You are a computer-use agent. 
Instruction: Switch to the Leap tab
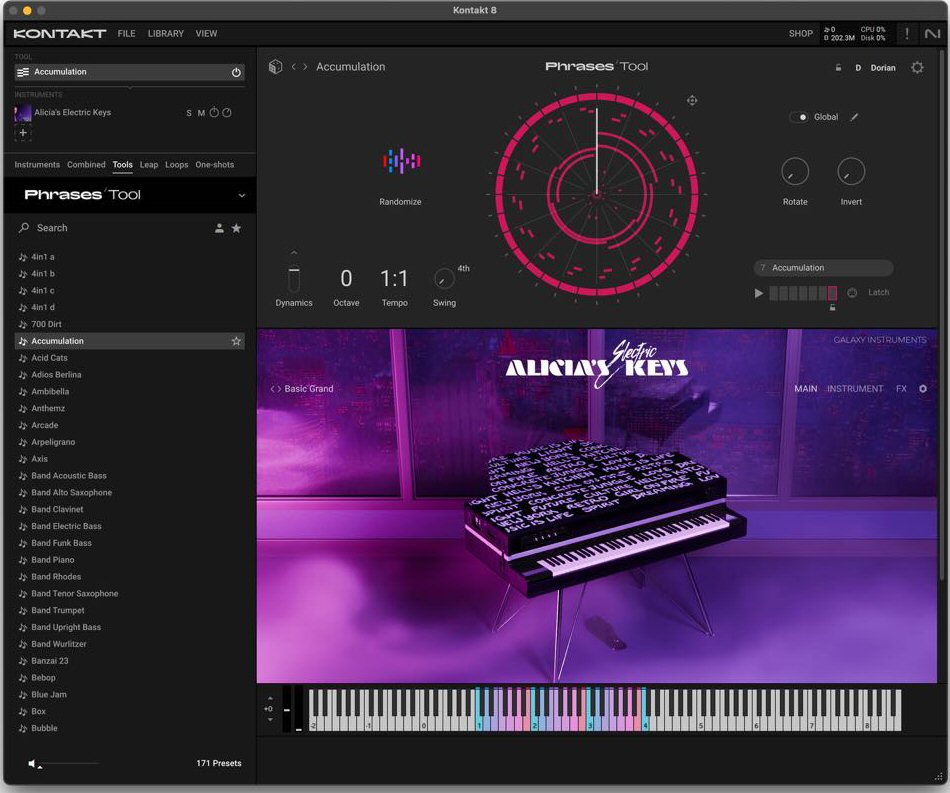(149, 165)
